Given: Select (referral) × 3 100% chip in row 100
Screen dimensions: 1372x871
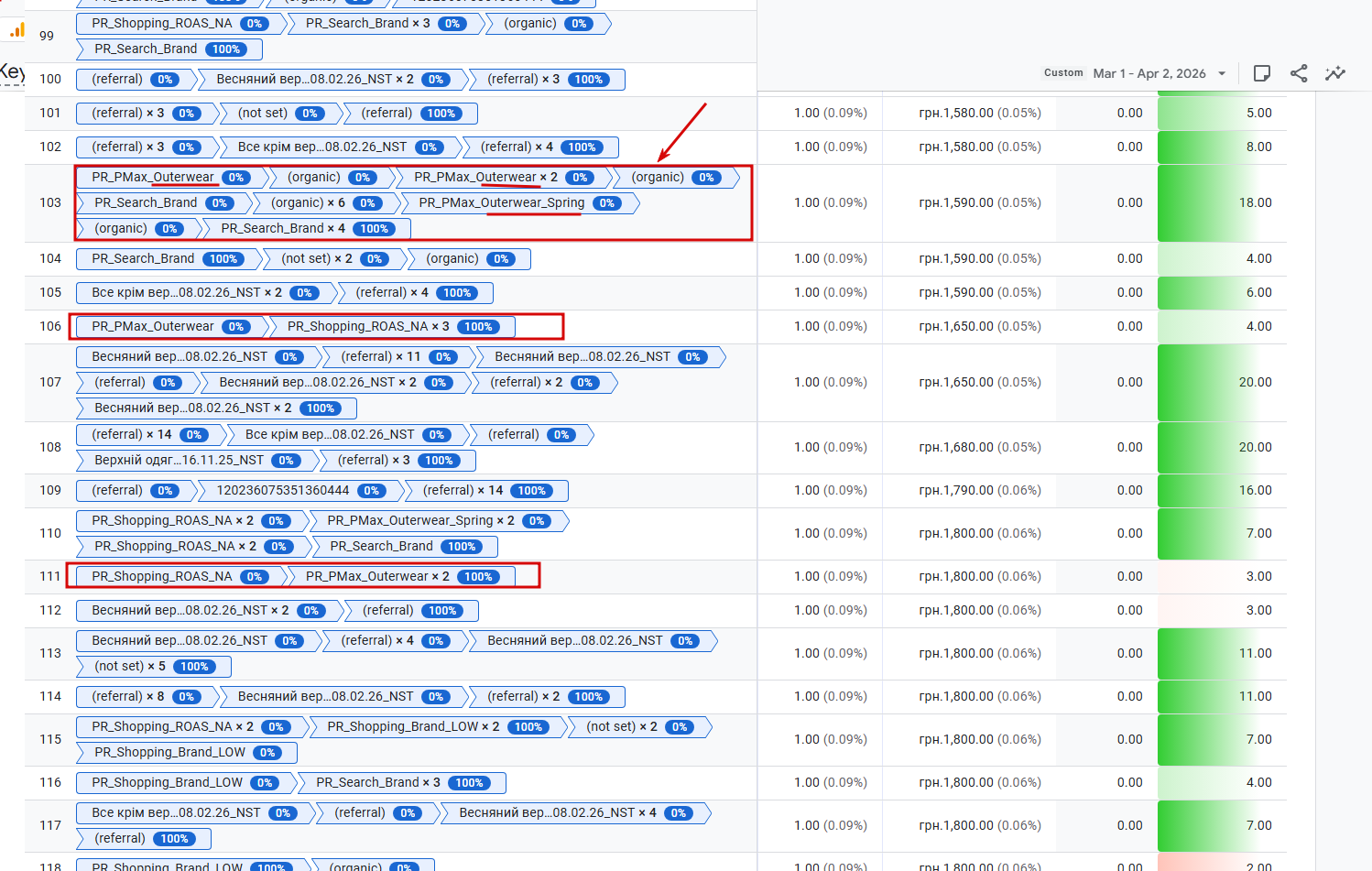Looking at the screenshot, I should (x=546, y=80).
